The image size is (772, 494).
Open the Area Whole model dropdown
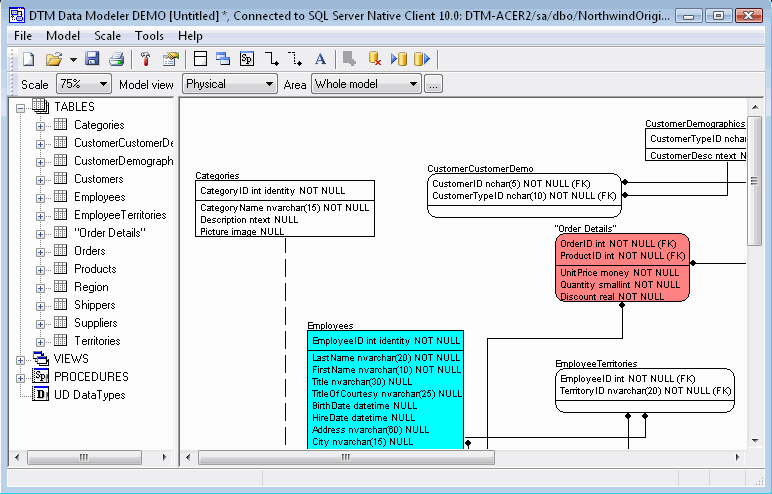click(x=366, y=84)
